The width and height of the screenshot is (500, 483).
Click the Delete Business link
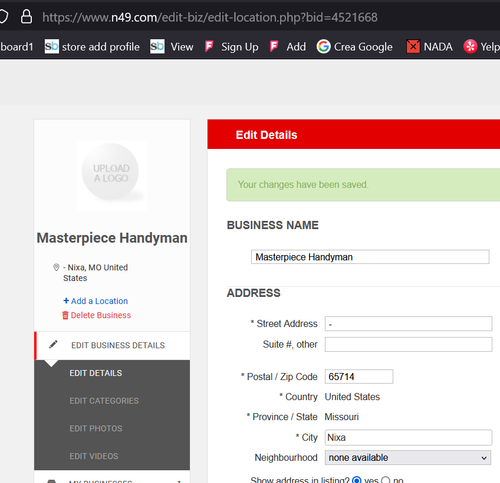[x=101, y=315]
